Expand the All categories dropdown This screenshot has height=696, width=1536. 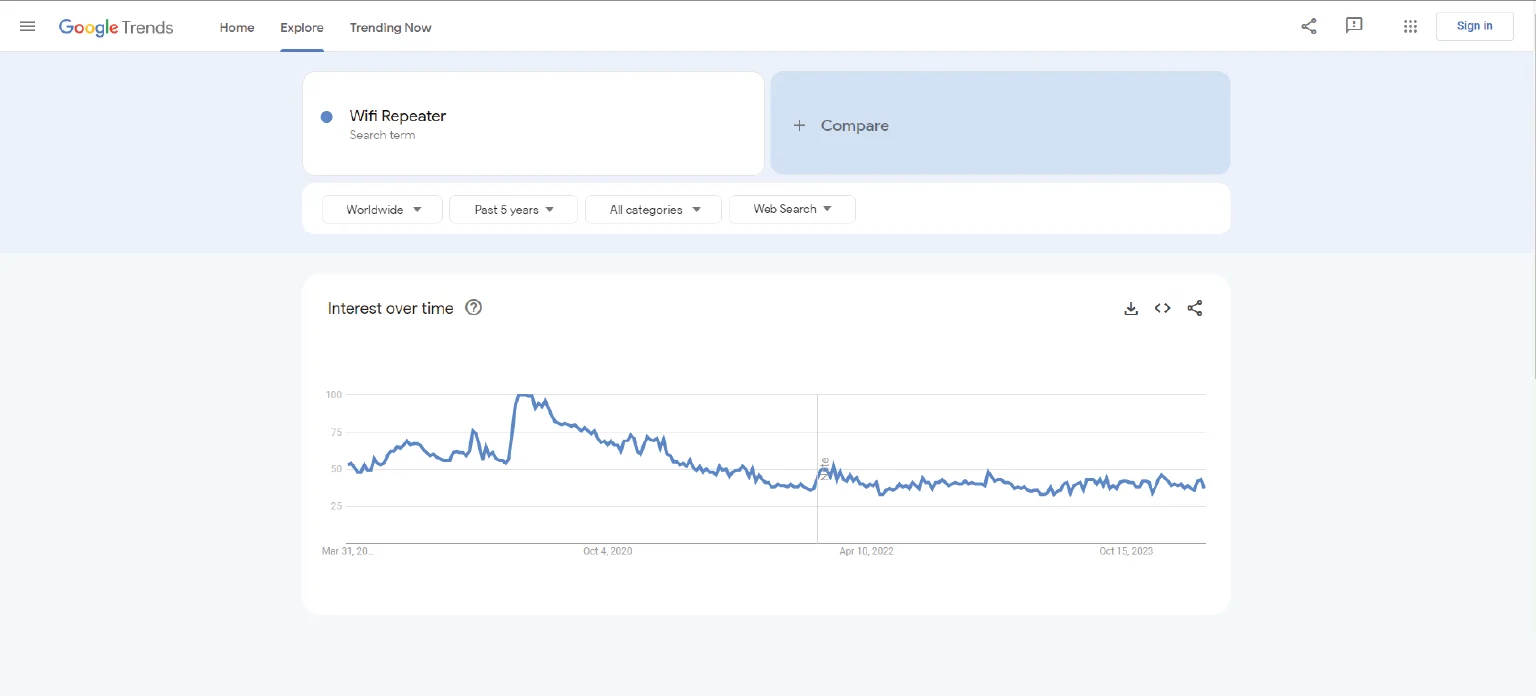[x=653, y=210]
